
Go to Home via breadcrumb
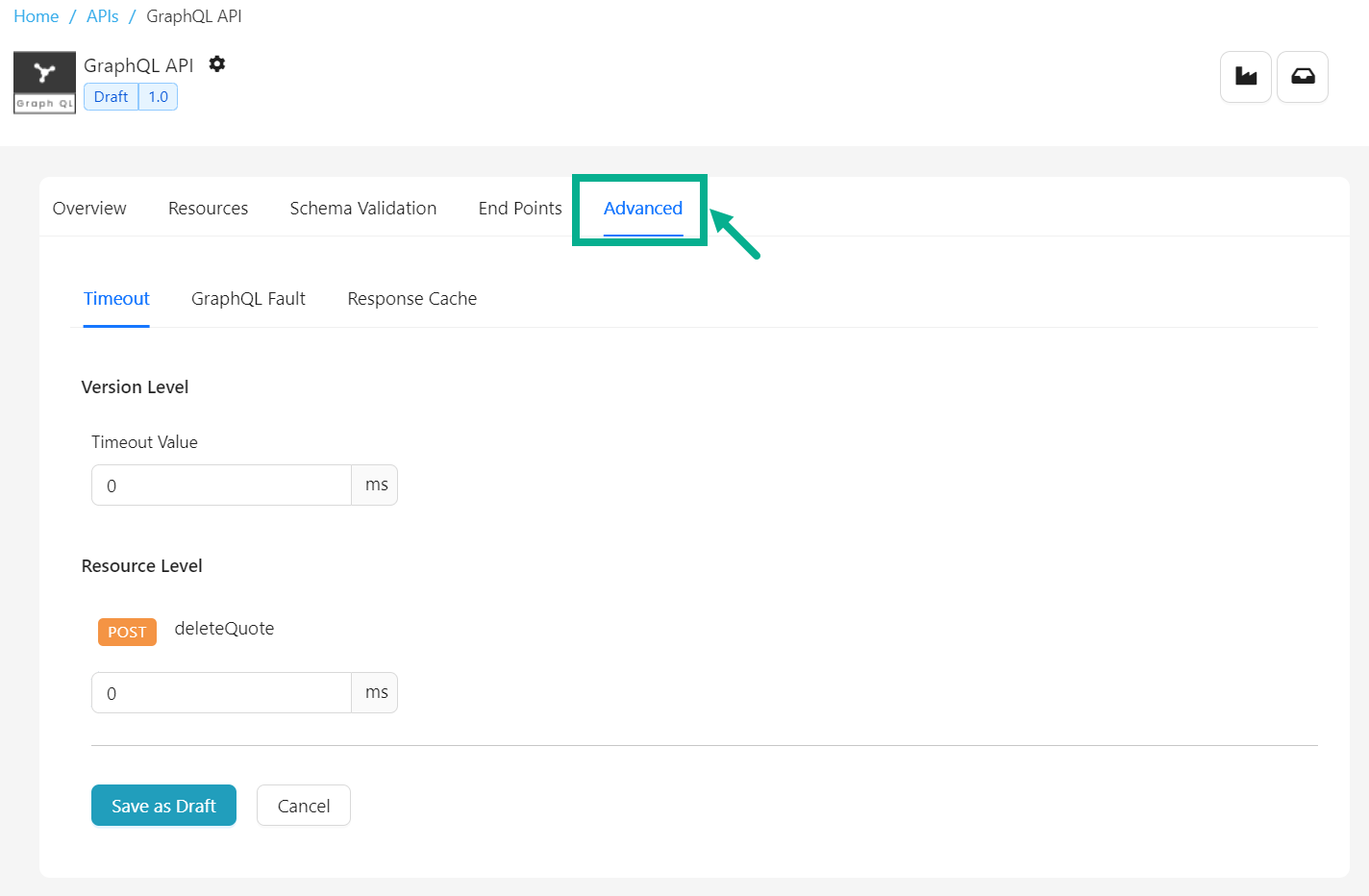click(37, 16)
